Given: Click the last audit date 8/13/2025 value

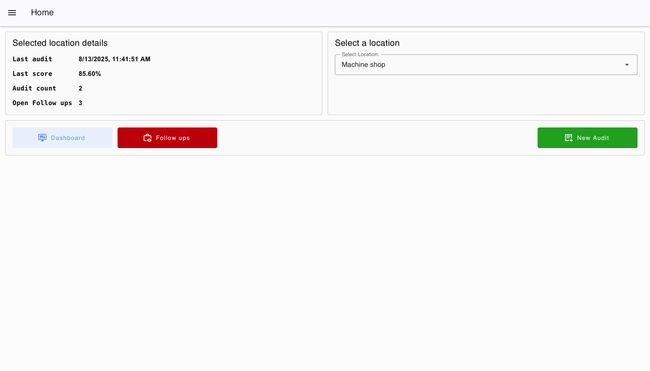Looking at the screenshot, I should 114,59.
